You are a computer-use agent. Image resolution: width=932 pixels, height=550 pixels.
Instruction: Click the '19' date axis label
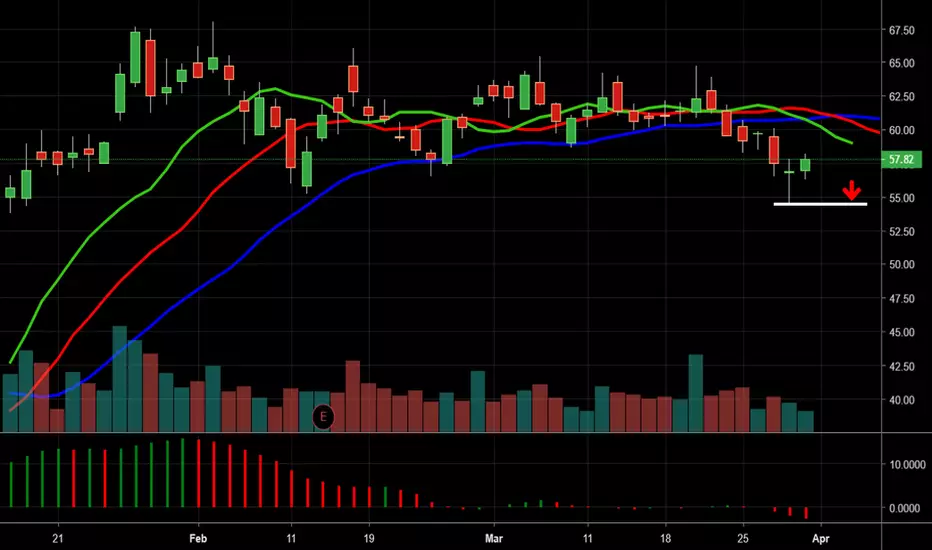coord(369,539)
